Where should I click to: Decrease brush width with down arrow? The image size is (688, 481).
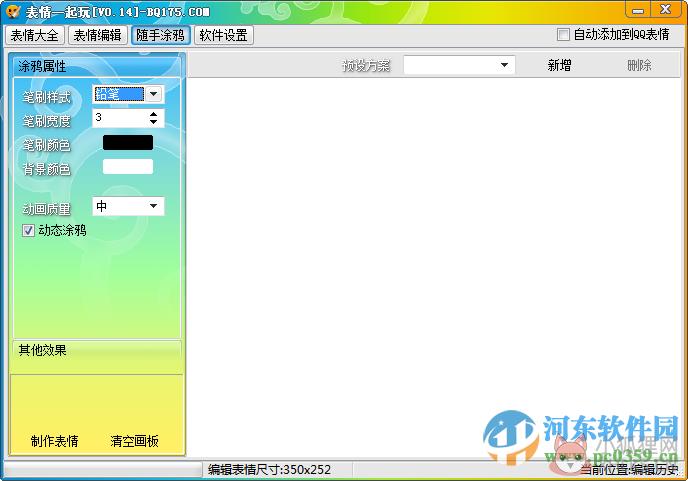[x=153, y=122]
